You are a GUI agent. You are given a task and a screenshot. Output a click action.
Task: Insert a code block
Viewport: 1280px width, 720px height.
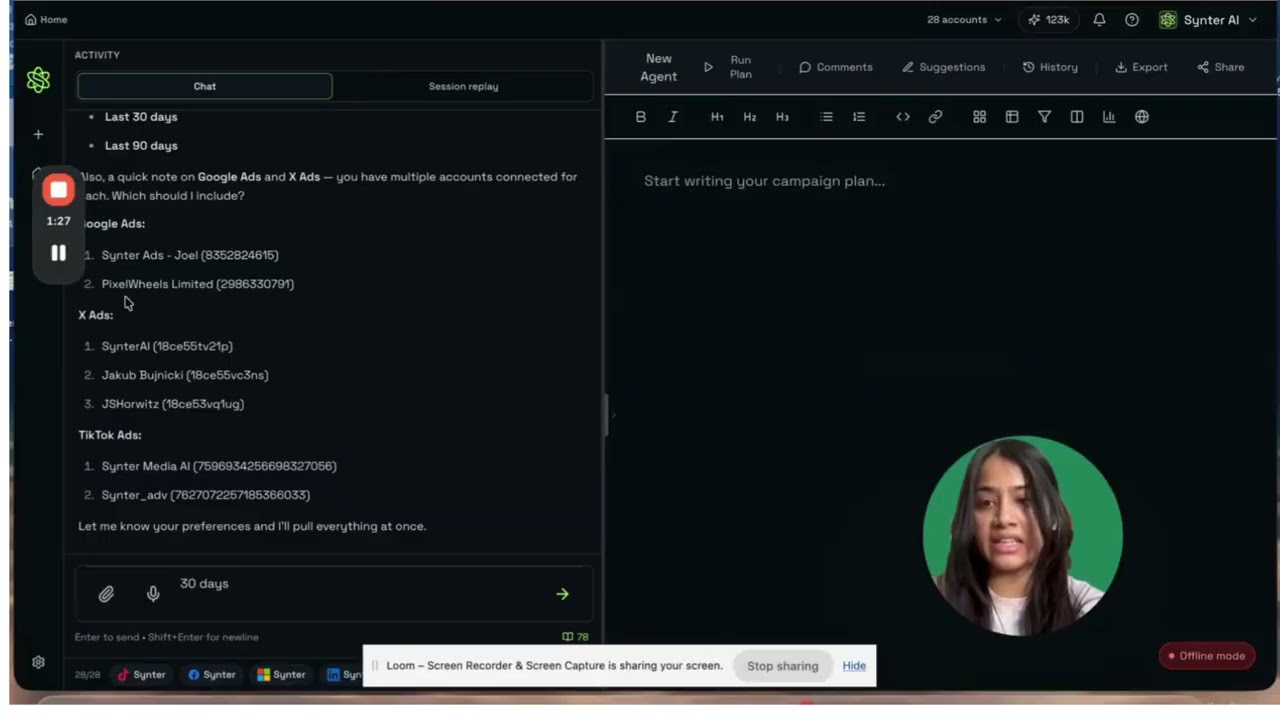click(903, 117)
